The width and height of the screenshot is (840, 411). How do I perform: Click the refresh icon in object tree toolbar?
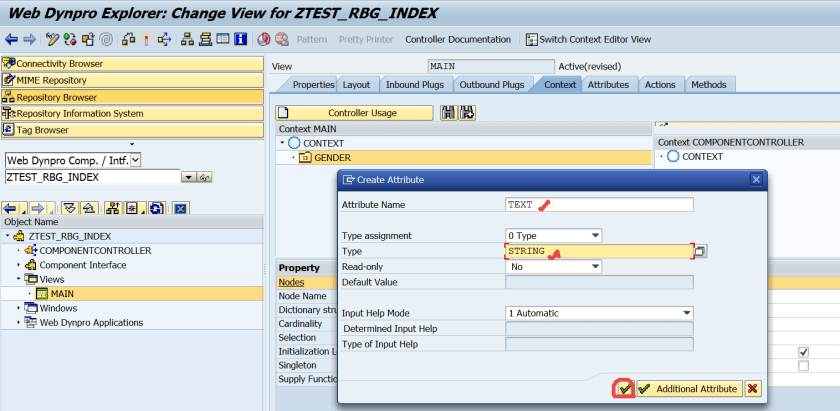(x=156, y=208)
